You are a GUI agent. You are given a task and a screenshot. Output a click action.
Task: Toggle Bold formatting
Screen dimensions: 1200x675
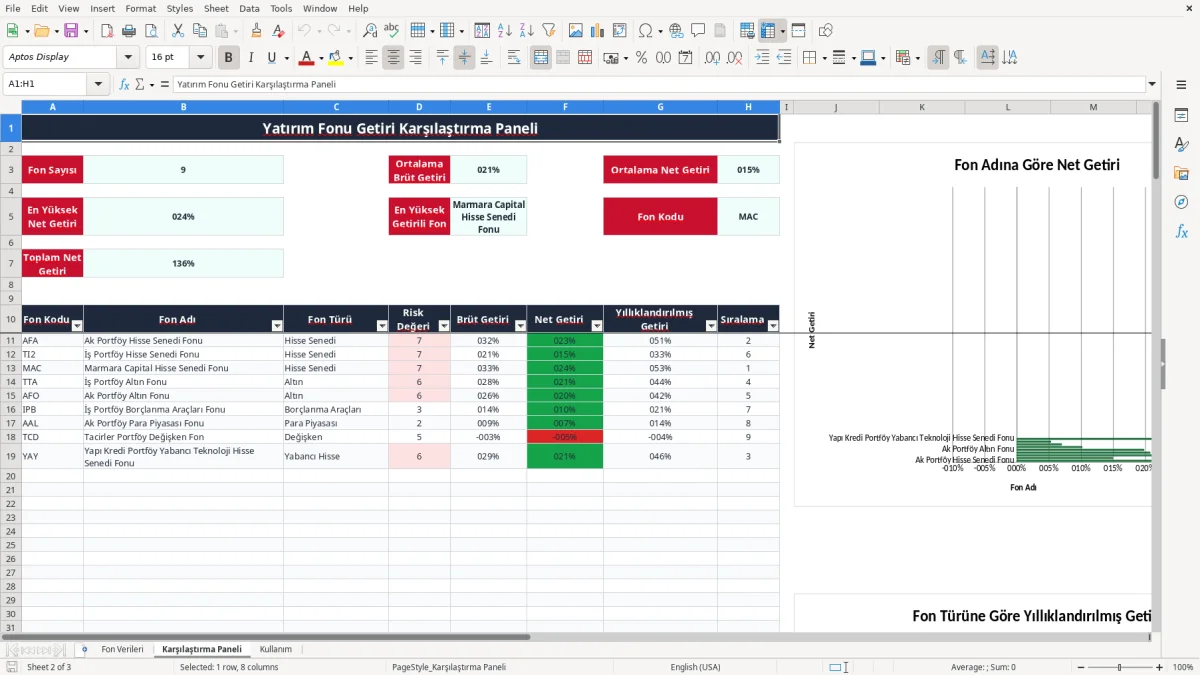pos(229,58)
